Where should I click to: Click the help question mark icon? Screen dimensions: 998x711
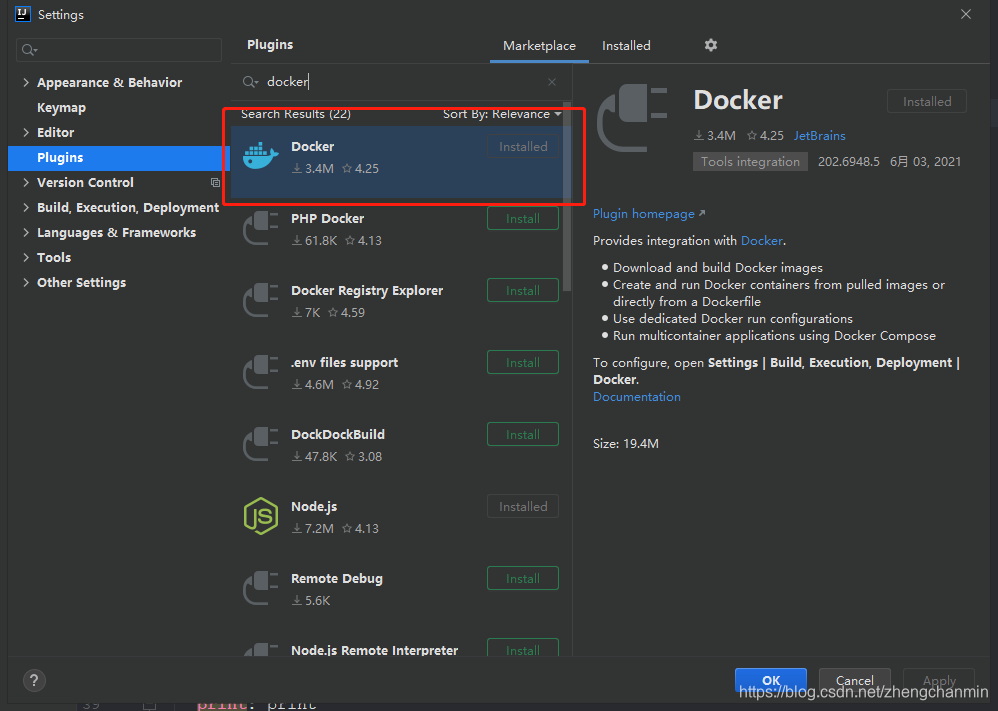coord(33,680)
